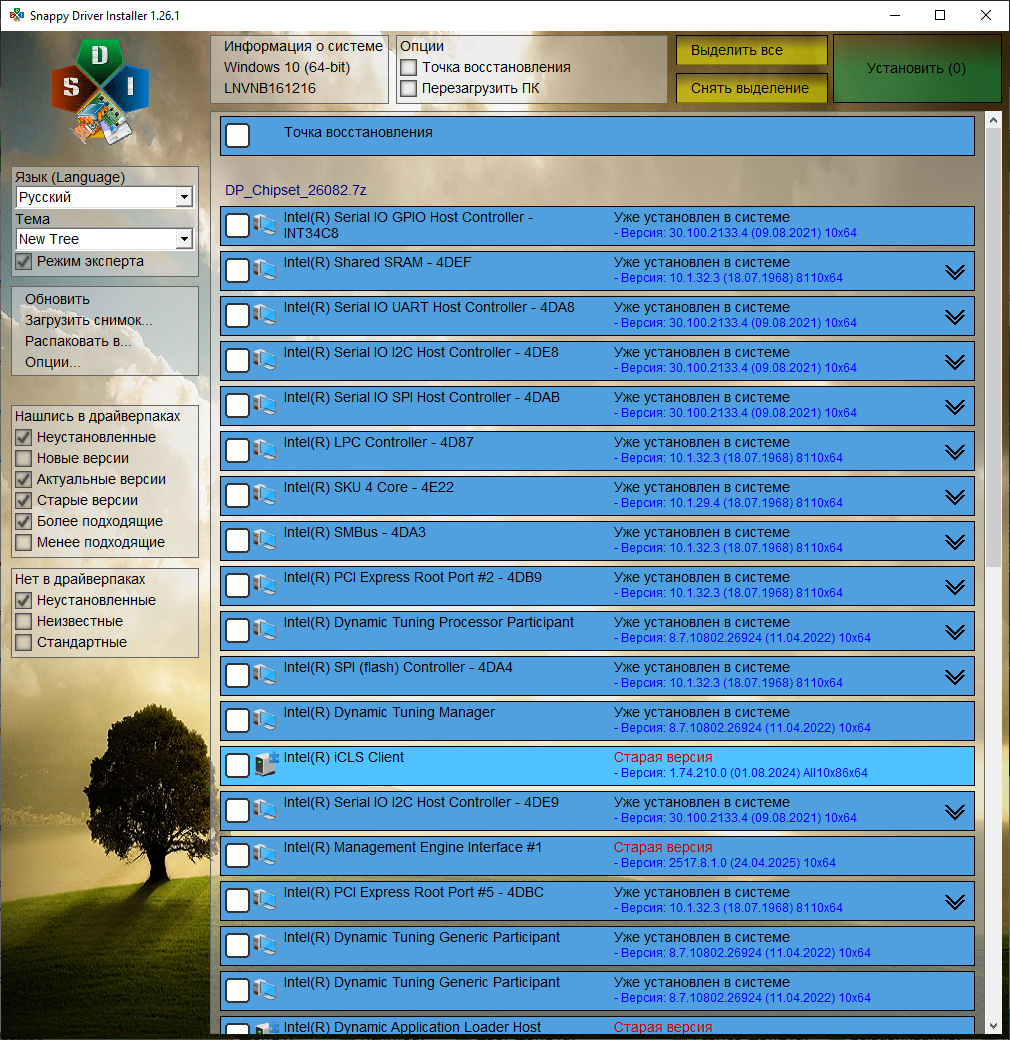Click device icon of Serial IO SPI Host Controller

265,405
